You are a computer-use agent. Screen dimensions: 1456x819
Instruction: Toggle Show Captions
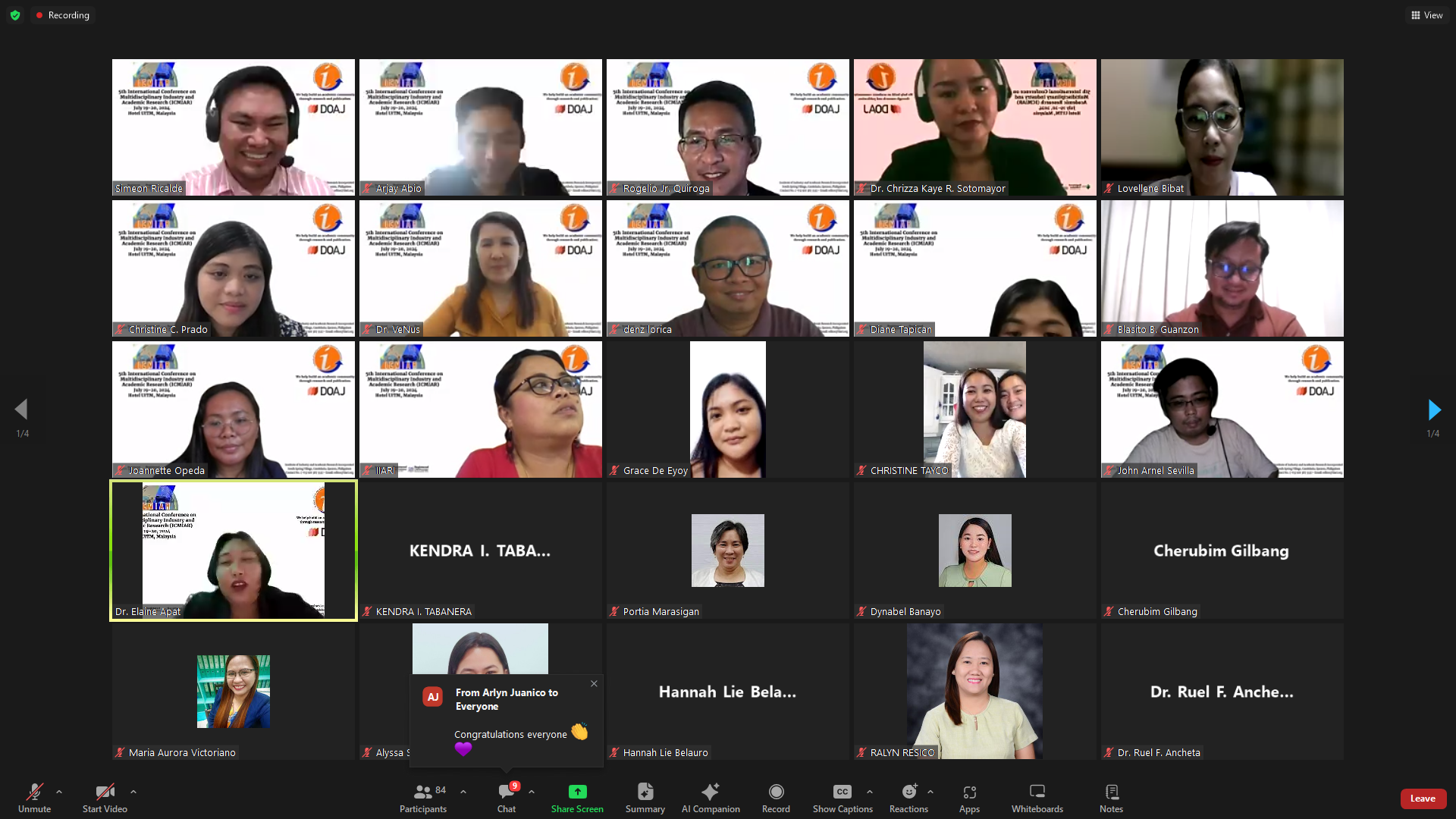point(842,798)
